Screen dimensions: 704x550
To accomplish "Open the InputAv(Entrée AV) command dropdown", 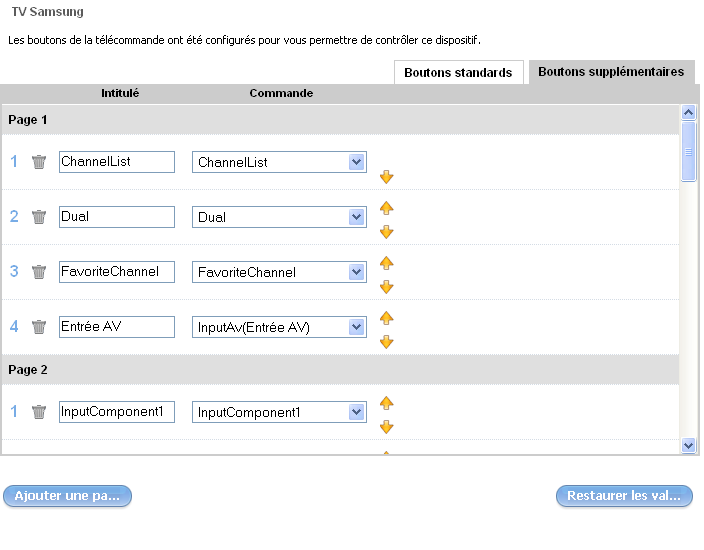I will 357,327.
